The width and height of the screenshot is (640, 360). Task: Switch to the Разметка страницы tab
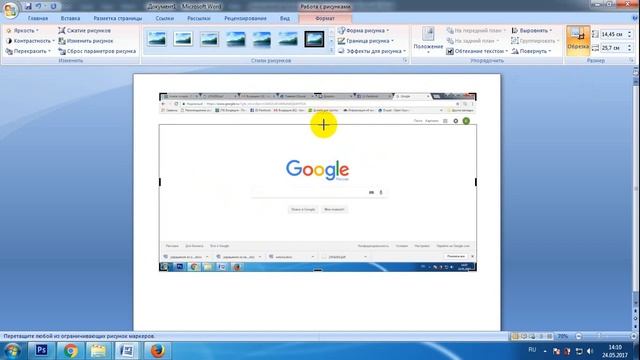click(118, 18)
